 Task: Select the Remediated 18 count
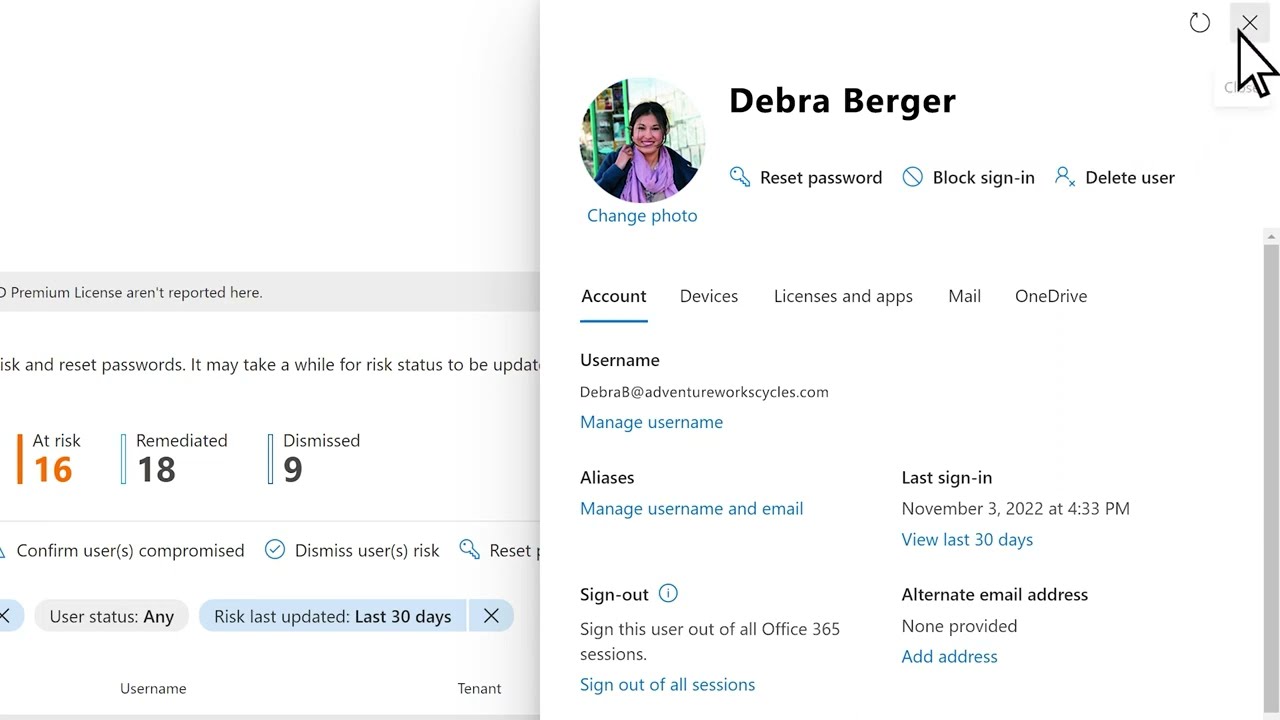coord(175,459)
